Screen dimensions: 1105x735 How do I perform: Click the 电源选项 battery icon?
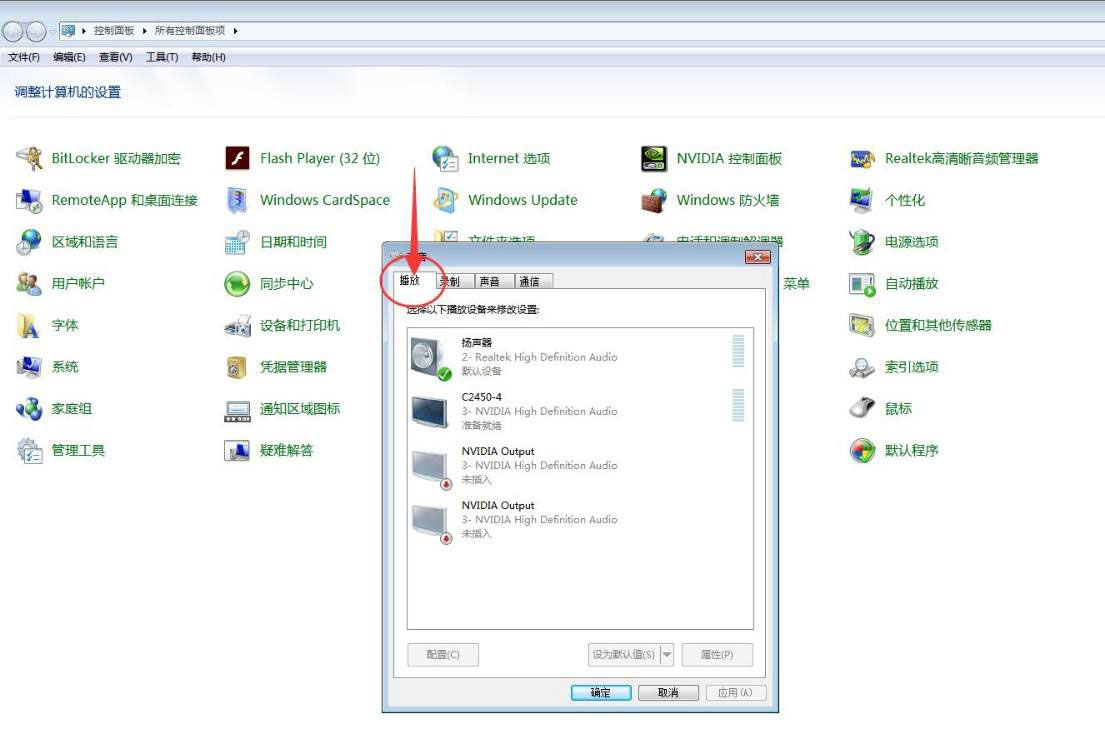coord(862,242)
